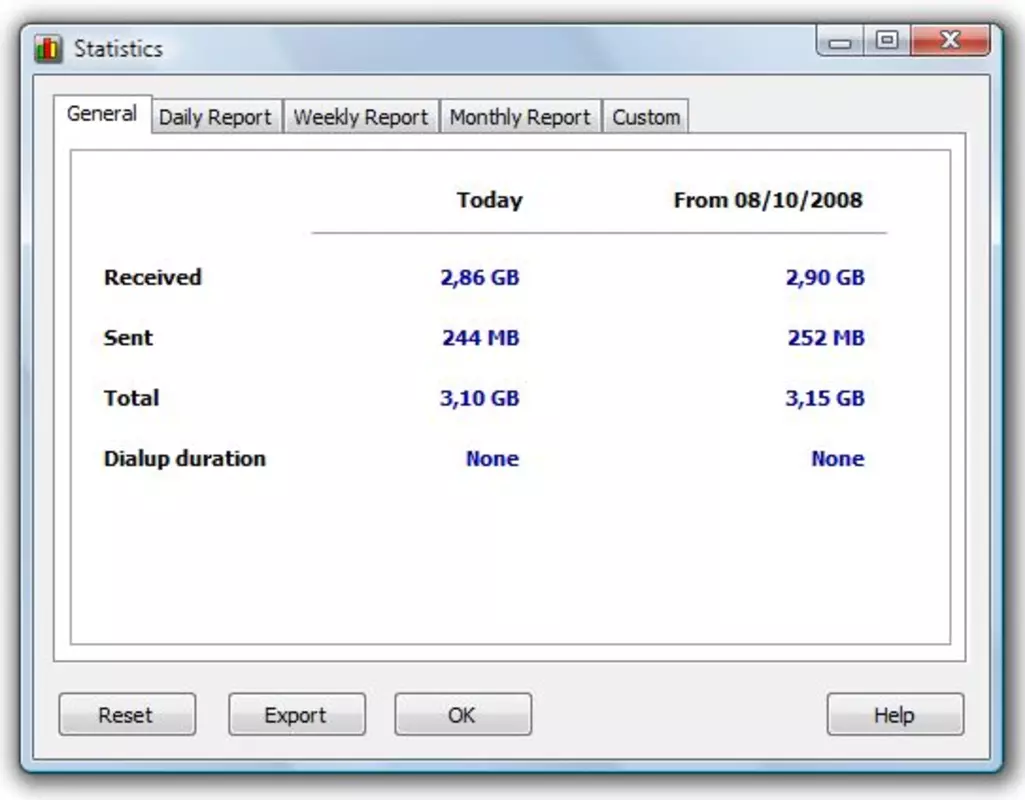Select the 3,15 GB total value

[x=825, y=398]
